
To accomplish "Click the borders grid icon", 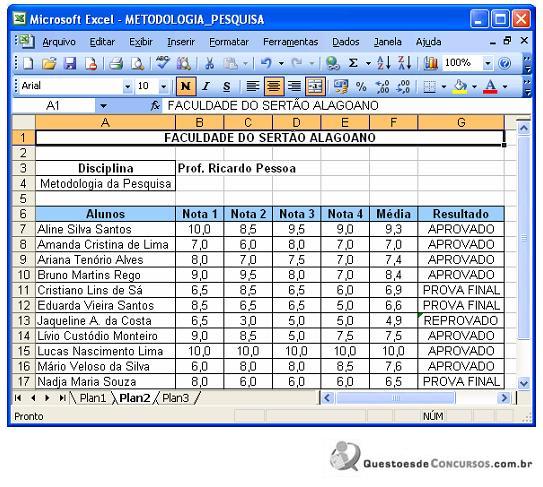I will point(430,86).
